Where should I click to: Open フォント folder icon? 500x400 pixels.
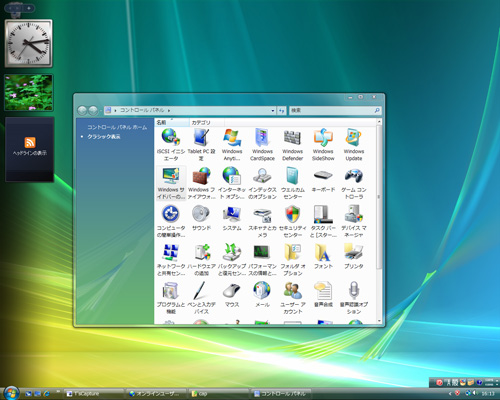323,257
